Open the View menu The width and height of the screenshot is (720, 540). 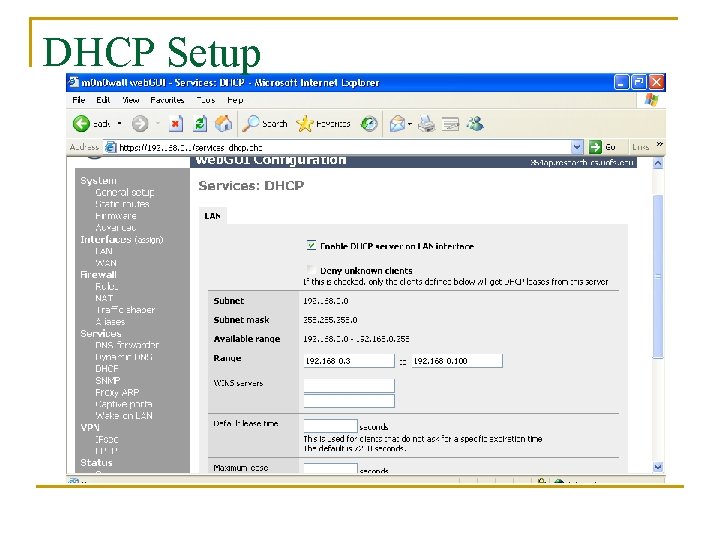pyautogui.click(x=130, y=100)
